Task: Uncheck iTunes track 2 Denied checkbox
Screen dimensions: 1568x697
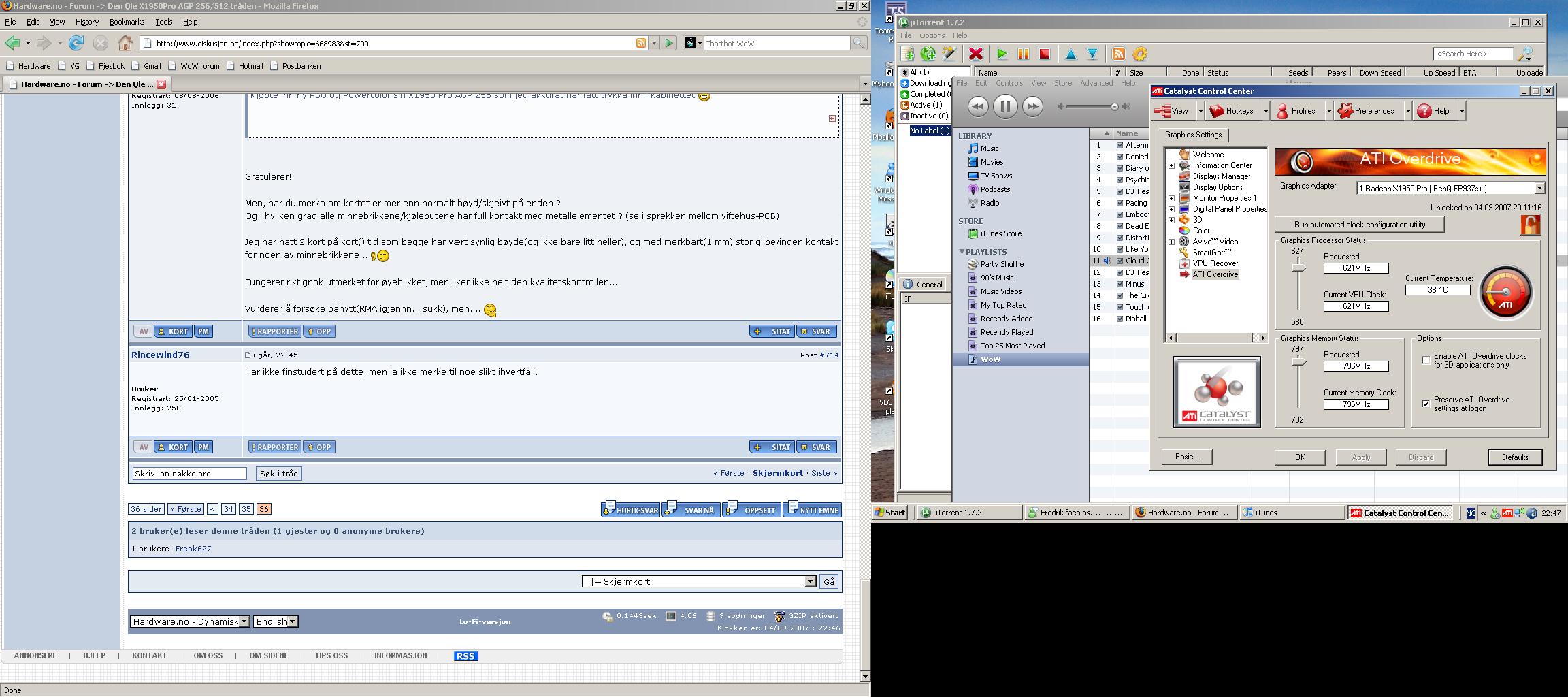Action: (x=1120, y=157)
